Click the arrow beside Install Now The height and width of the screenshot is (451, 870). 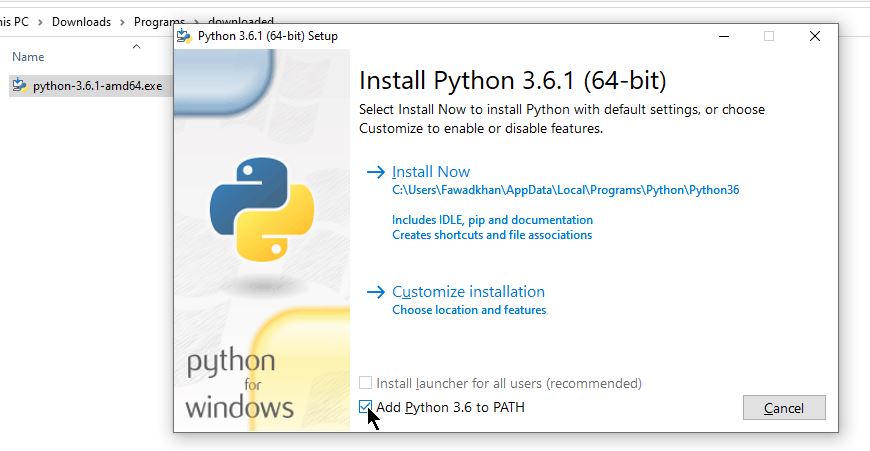[376, 172]
